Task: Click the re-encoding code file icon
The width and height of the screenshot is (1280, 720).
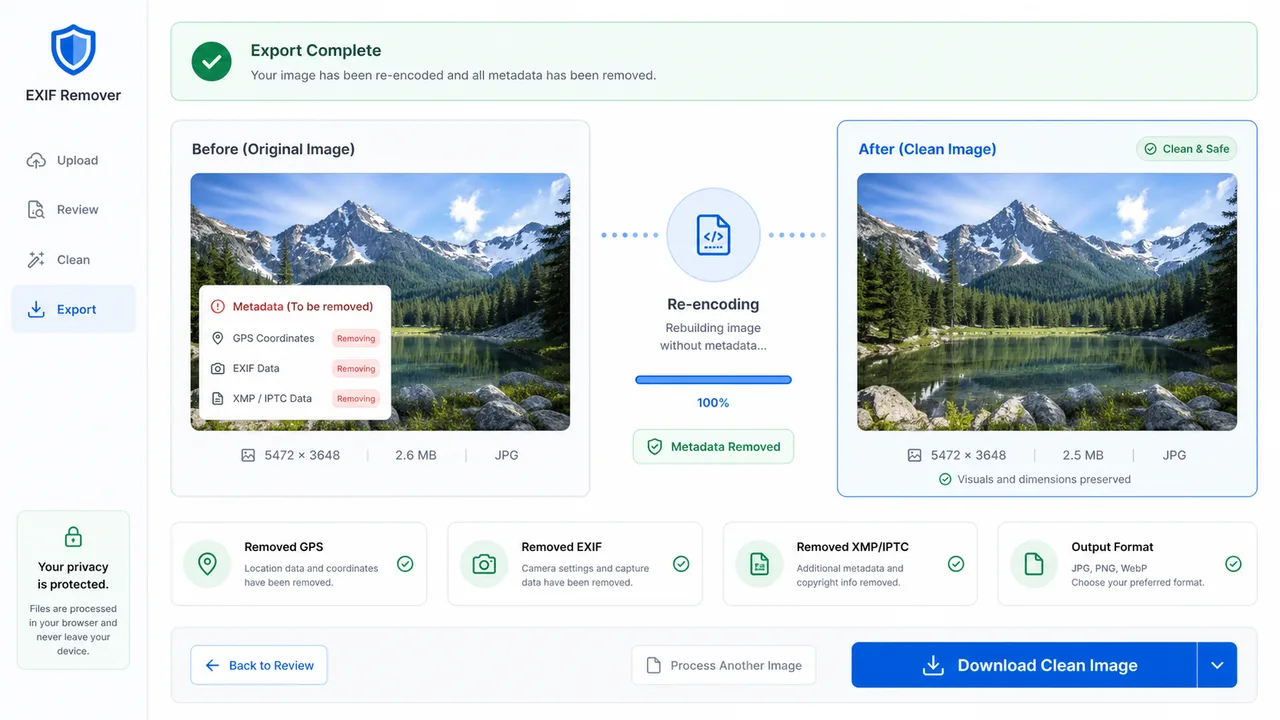Action: [713, 236]
